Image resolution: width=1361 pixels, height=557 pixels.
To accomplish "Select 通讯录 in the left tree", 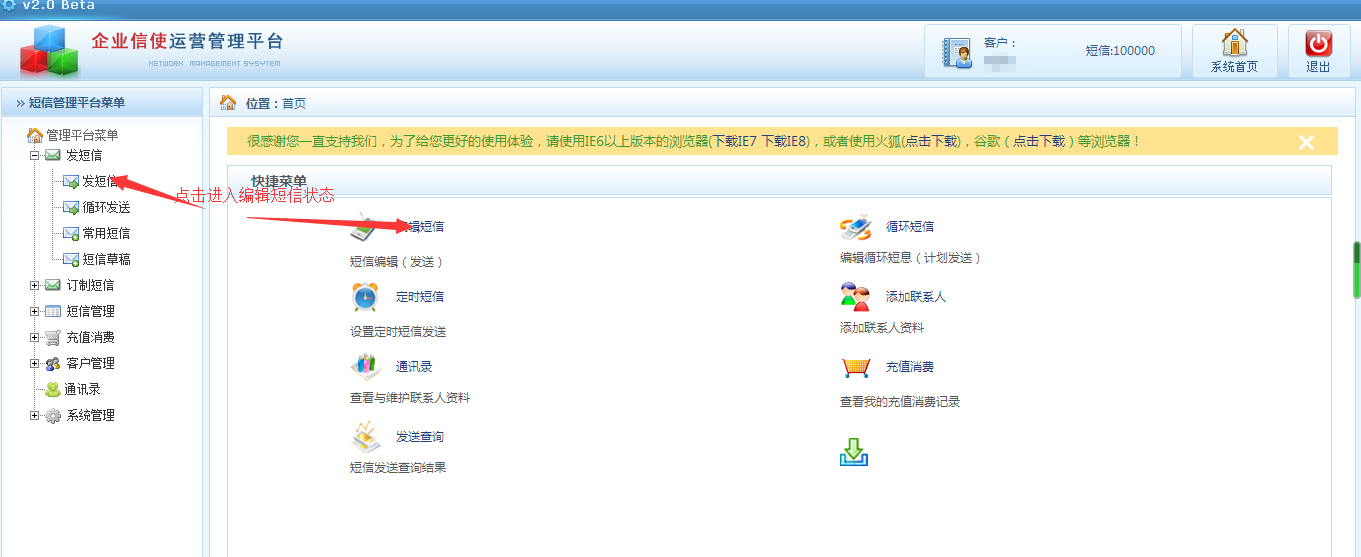I will (83, 389).
